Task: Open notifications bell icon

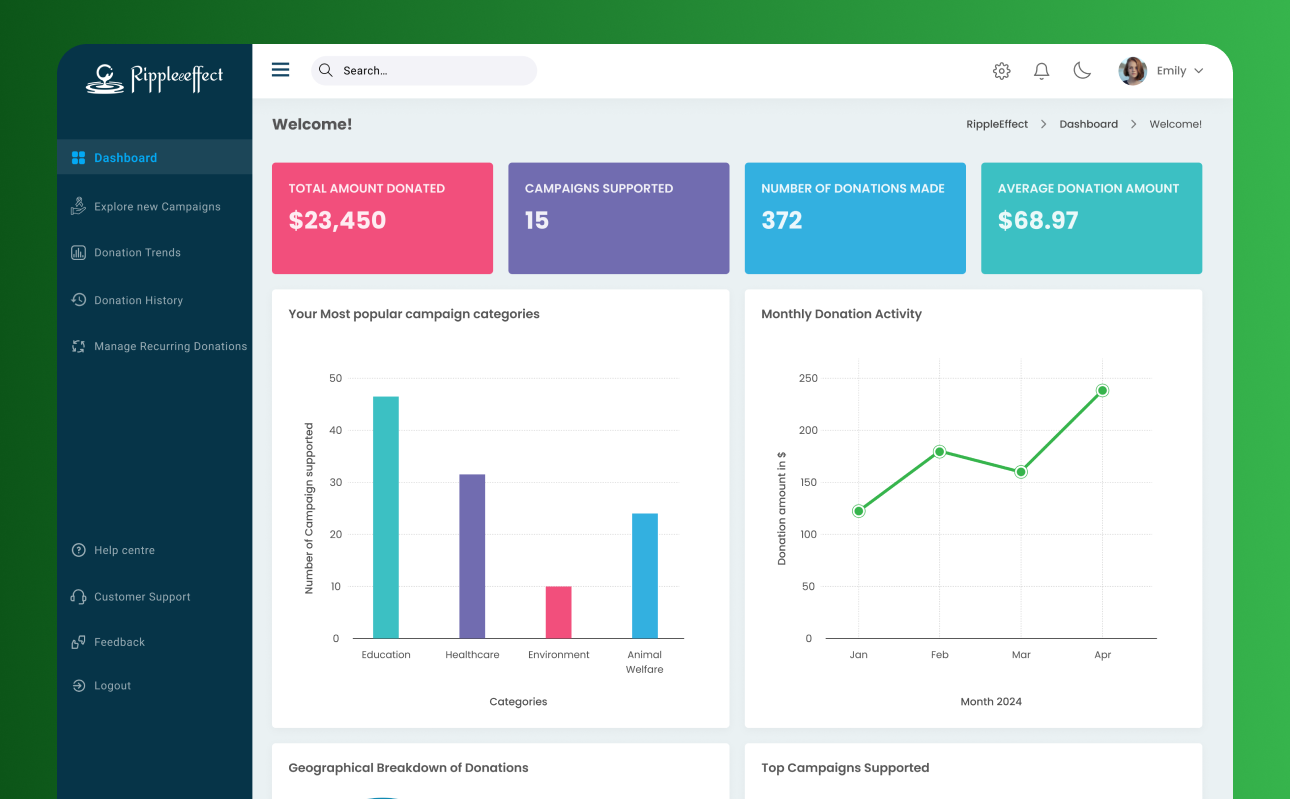Action: [1041, 71]
